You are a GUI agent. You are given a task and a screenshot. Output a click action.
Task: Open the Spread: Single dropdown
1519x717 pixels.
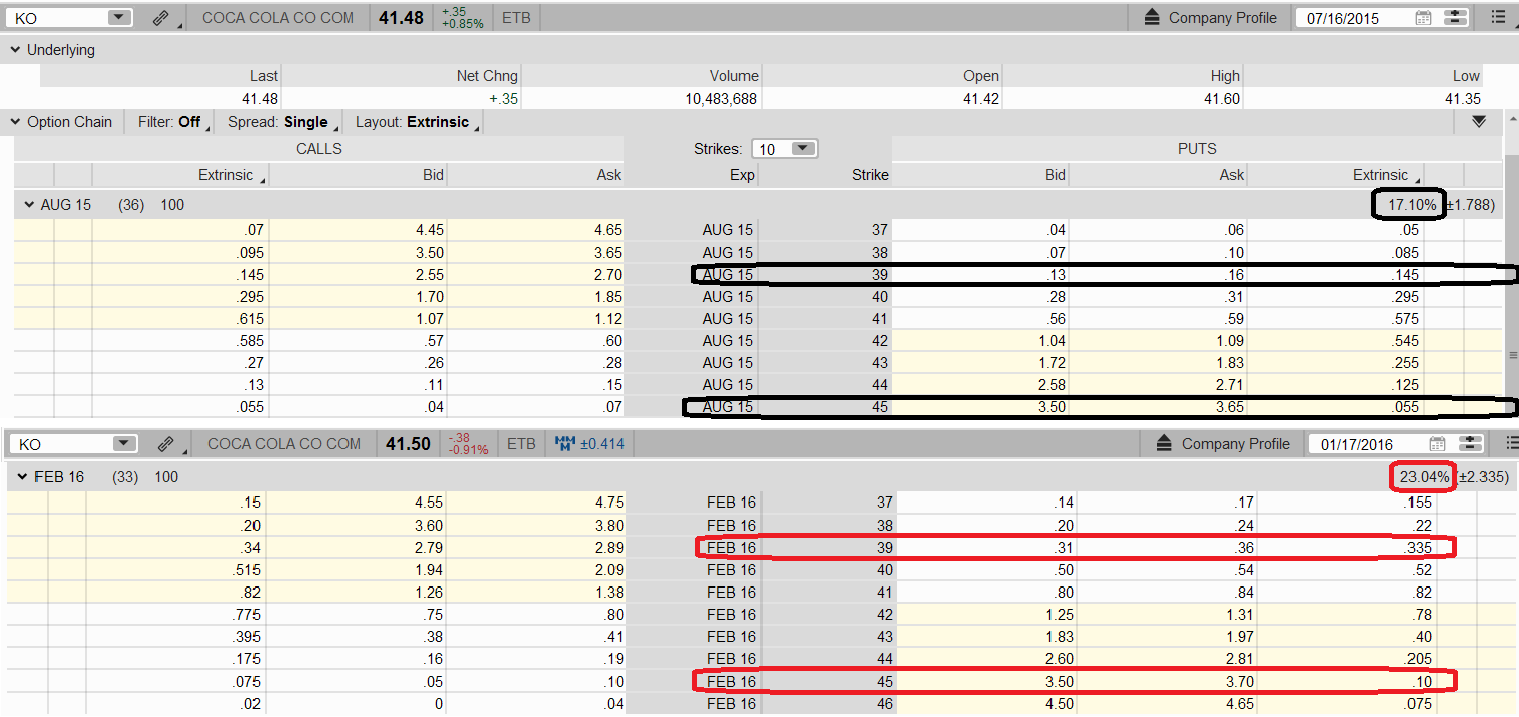point(283,122)
